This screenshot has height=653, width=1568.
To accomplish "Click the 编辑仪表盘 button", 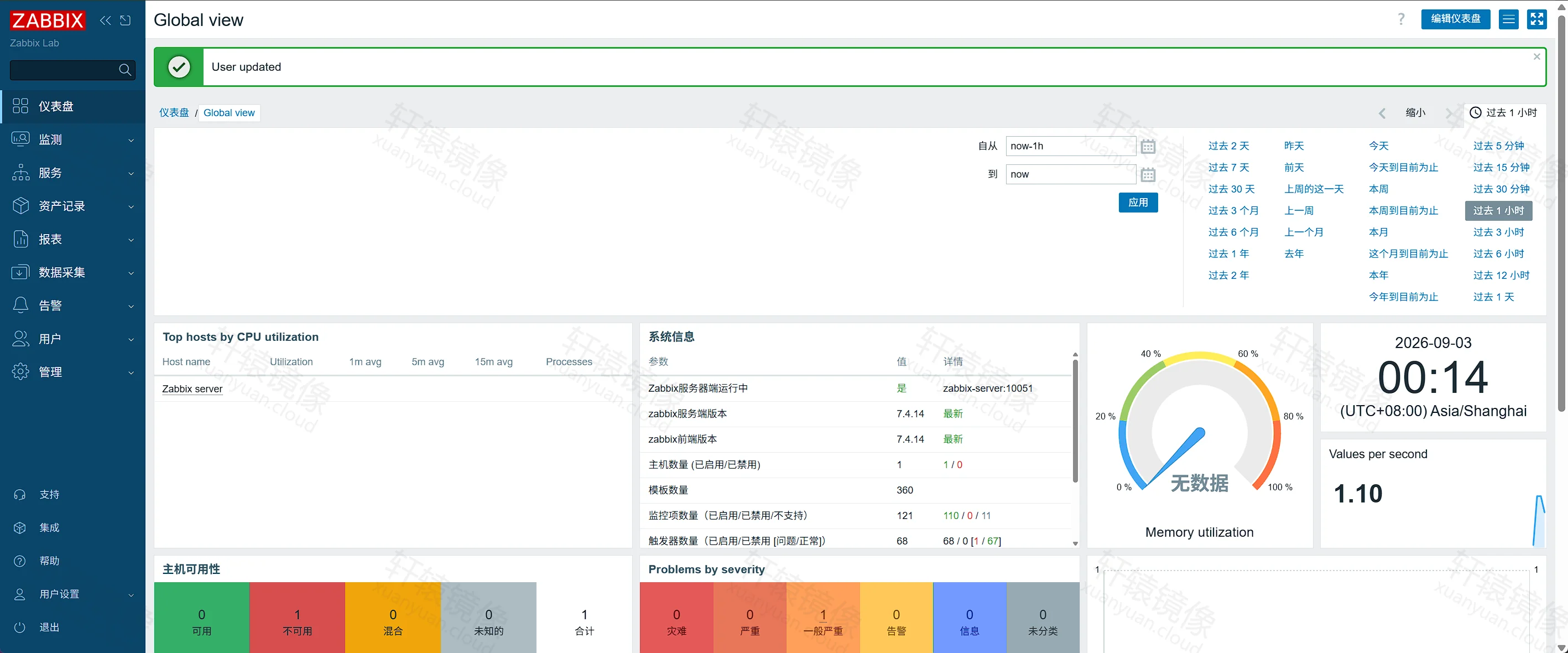I will click(x=1455, y=19).
